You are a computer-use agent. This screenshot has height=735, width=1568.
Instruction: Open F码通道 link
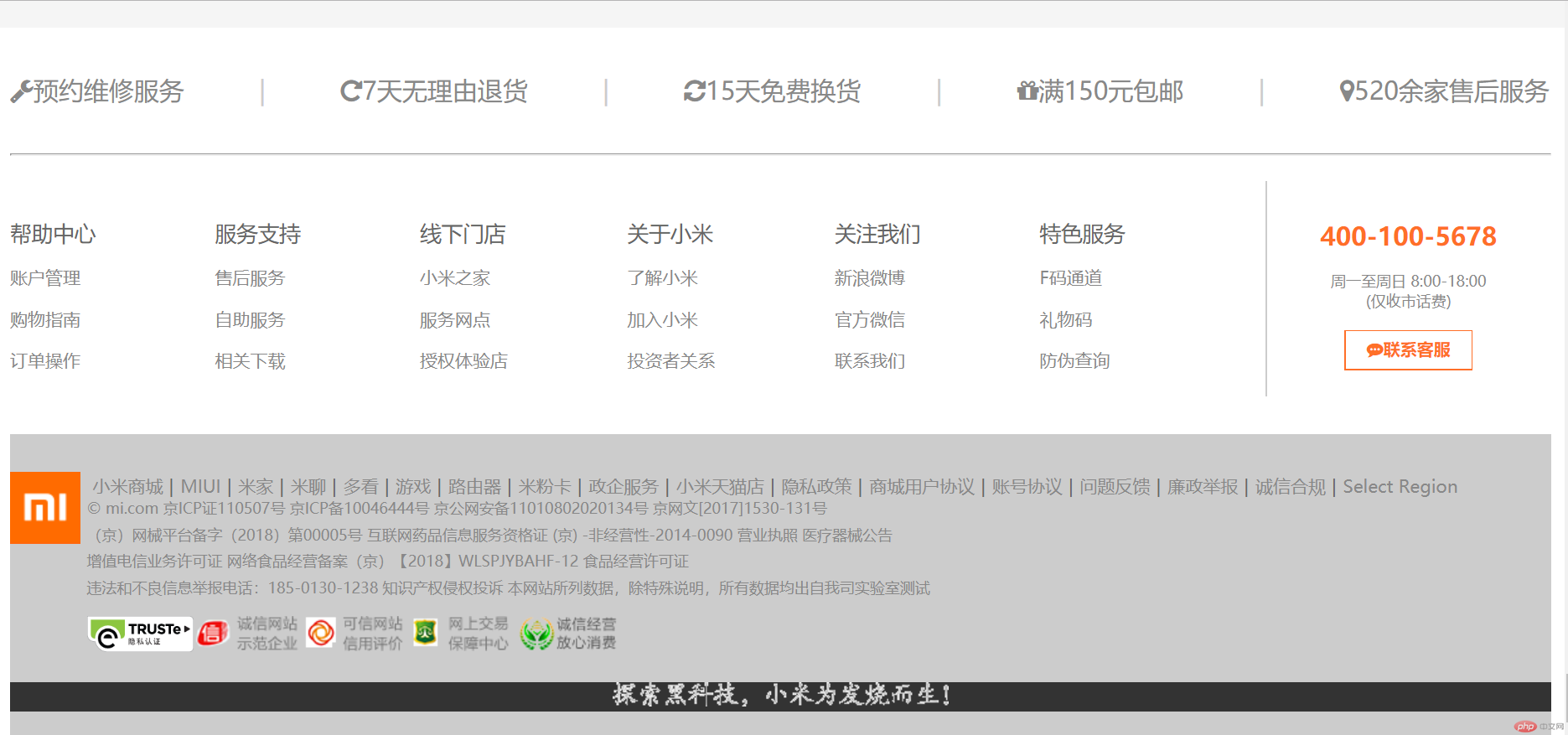pyautogui.click(x=1070, y=278)
